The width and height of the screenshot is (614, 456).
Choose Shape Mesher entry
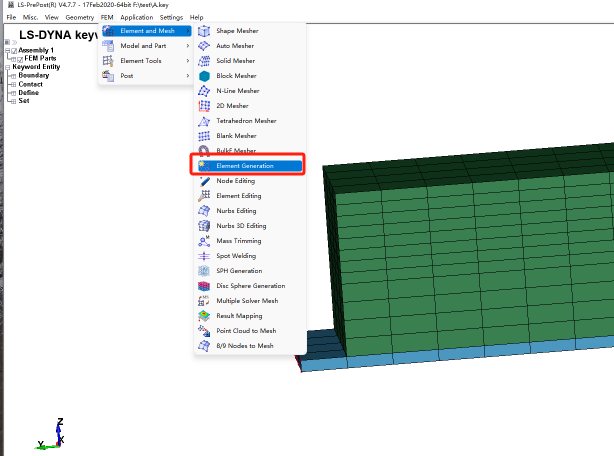tap(250, 31)
